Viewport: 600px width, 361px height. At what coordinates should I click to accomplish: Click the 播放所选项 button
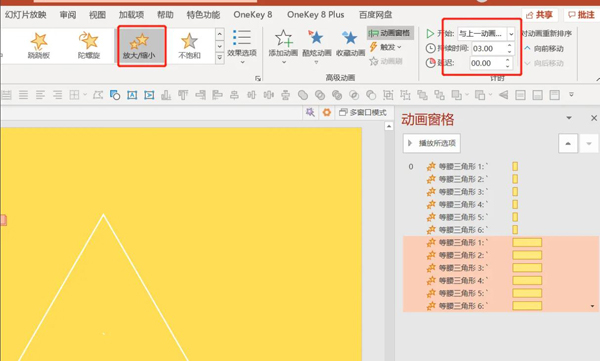tap(432, 143)
